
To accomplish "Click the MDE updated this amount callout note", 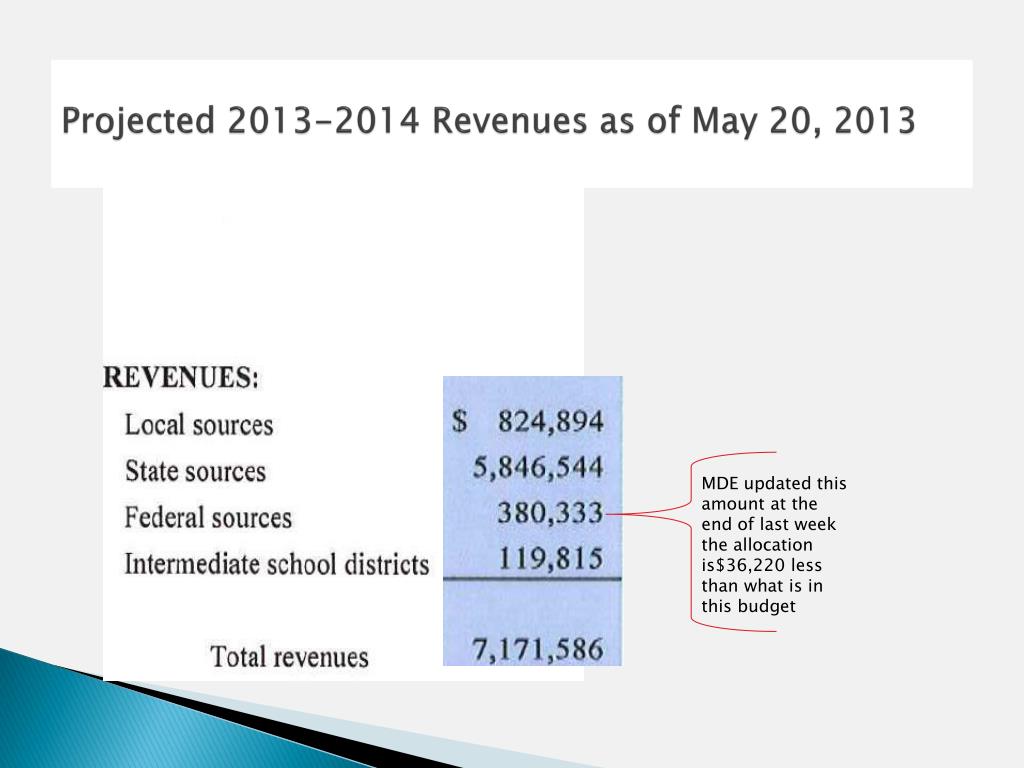I will click(x=773, y=545).
